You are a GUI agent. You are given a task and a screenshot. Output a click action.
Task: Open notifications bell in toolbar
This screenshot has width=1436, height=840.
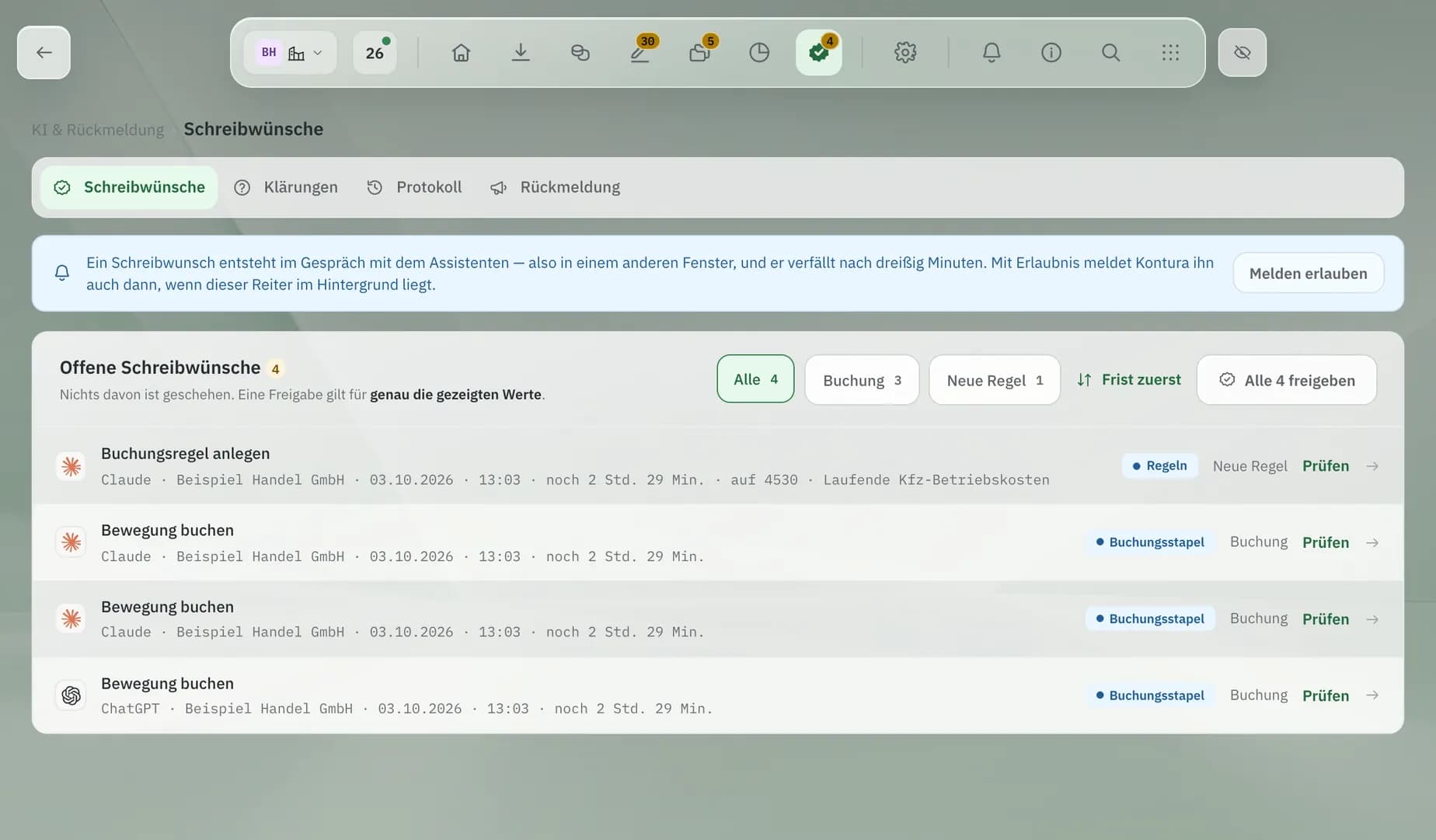[992, 53]
